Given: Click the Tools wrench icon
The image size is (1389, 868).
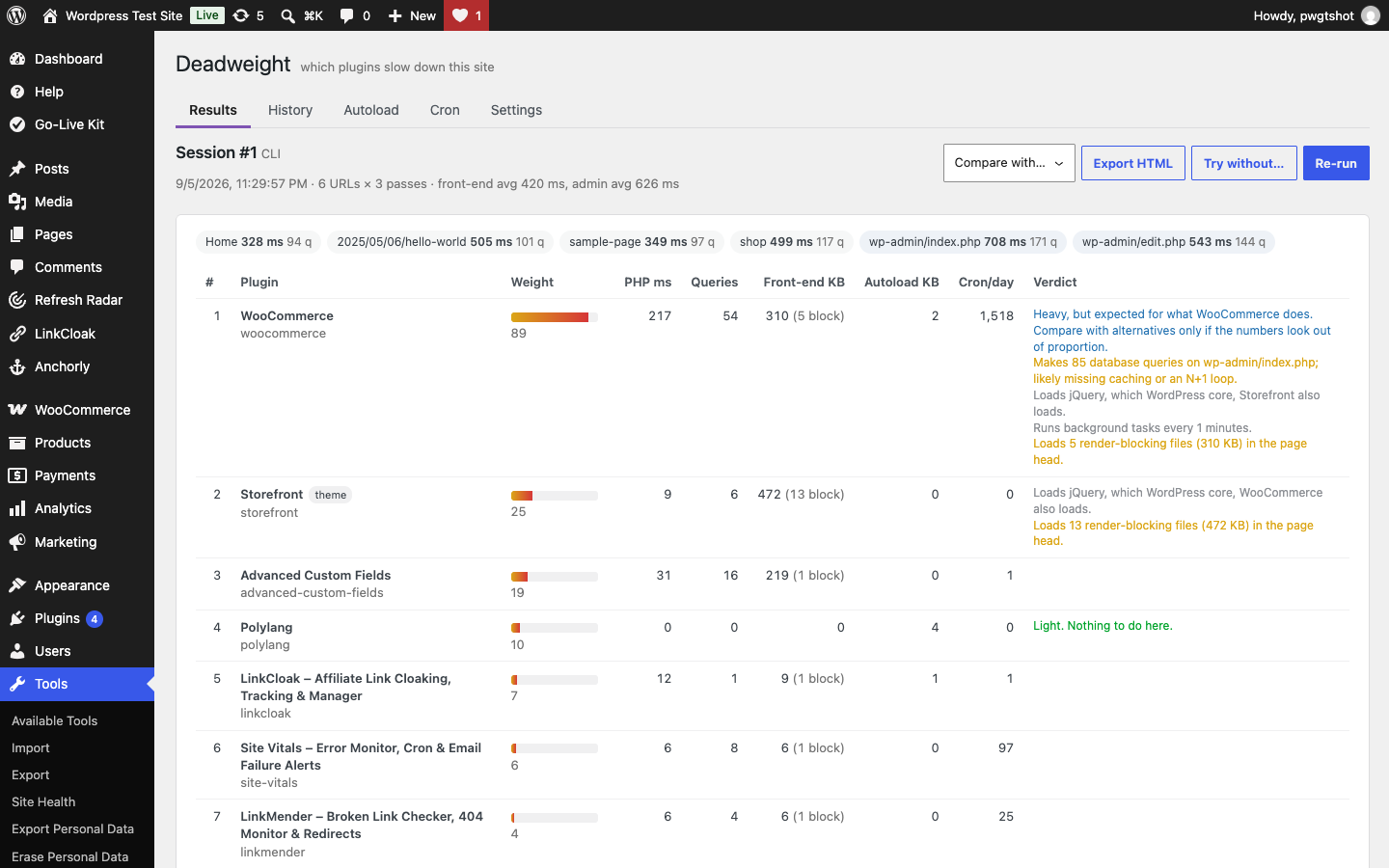Looking at the screenshot, I should point(17,684).
